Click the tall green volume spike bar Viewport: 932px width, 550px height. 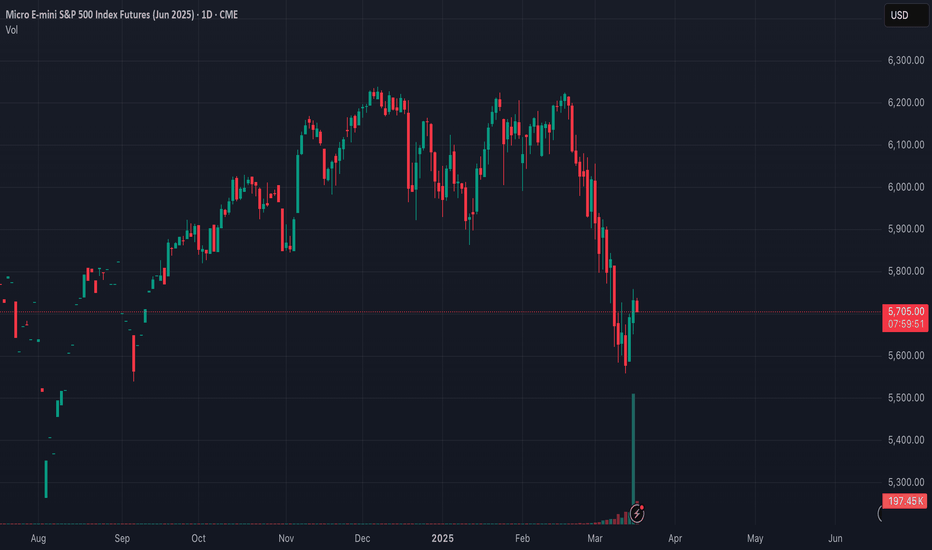(633, 452)
